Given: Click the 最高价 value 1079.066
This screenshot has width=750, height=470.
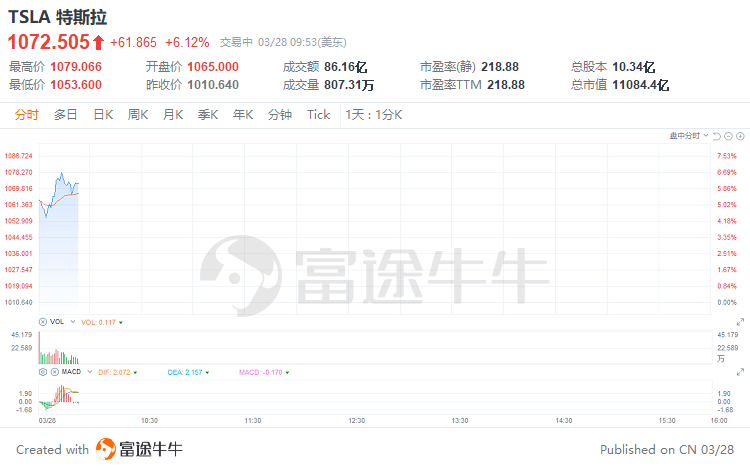Looking at the screenshot, I should (x=76, y=67).
